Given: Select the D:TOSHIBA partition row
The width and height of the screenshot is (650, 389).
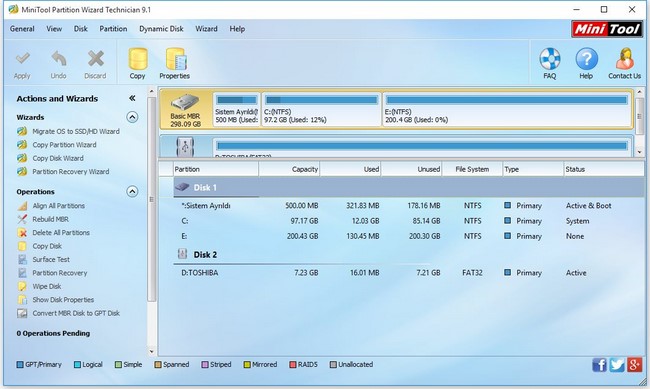Looking at the screenshot, I should click(409, 273).
